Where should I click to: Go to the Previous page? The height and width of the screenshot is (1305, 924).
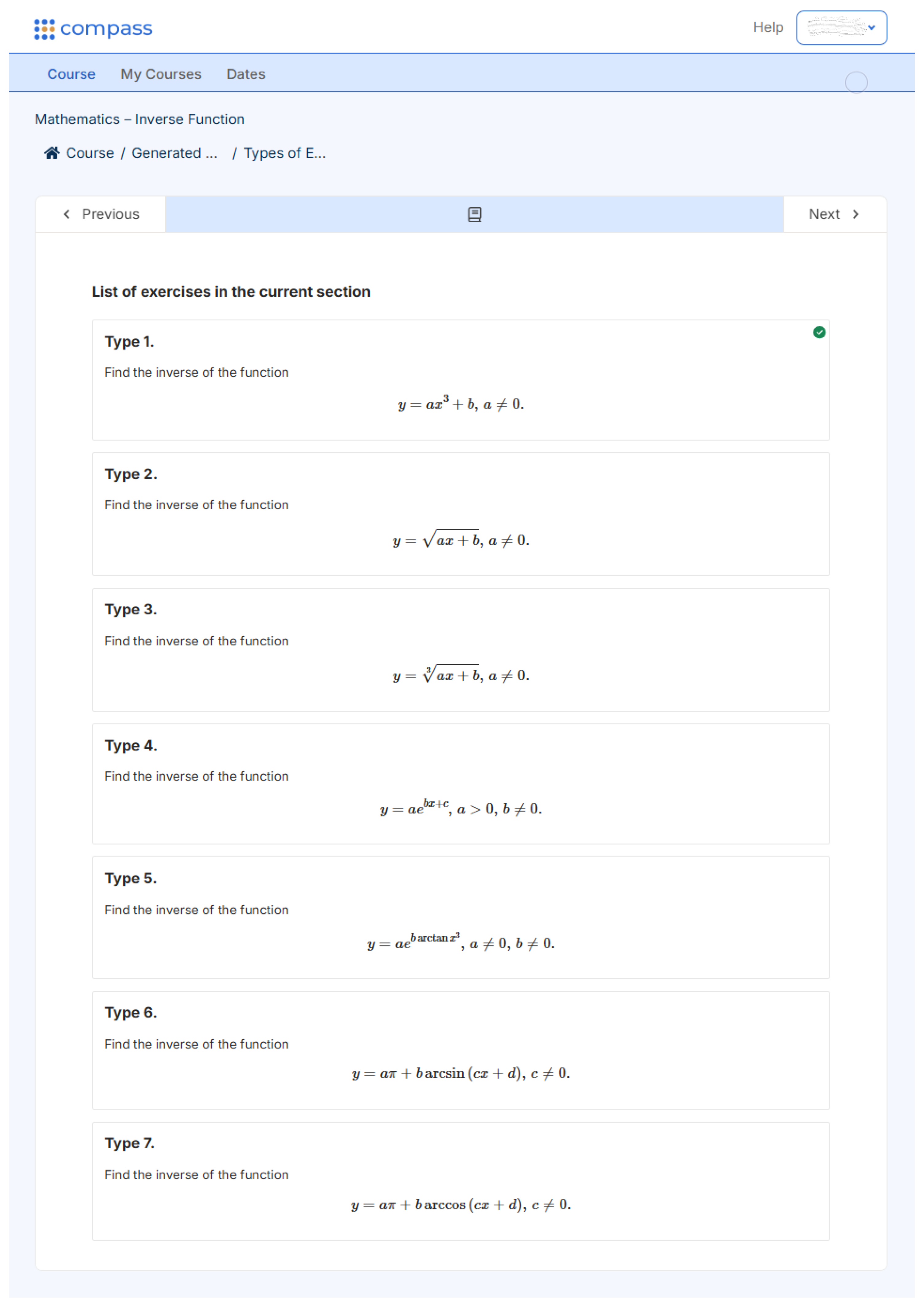[x=101, y=214]
